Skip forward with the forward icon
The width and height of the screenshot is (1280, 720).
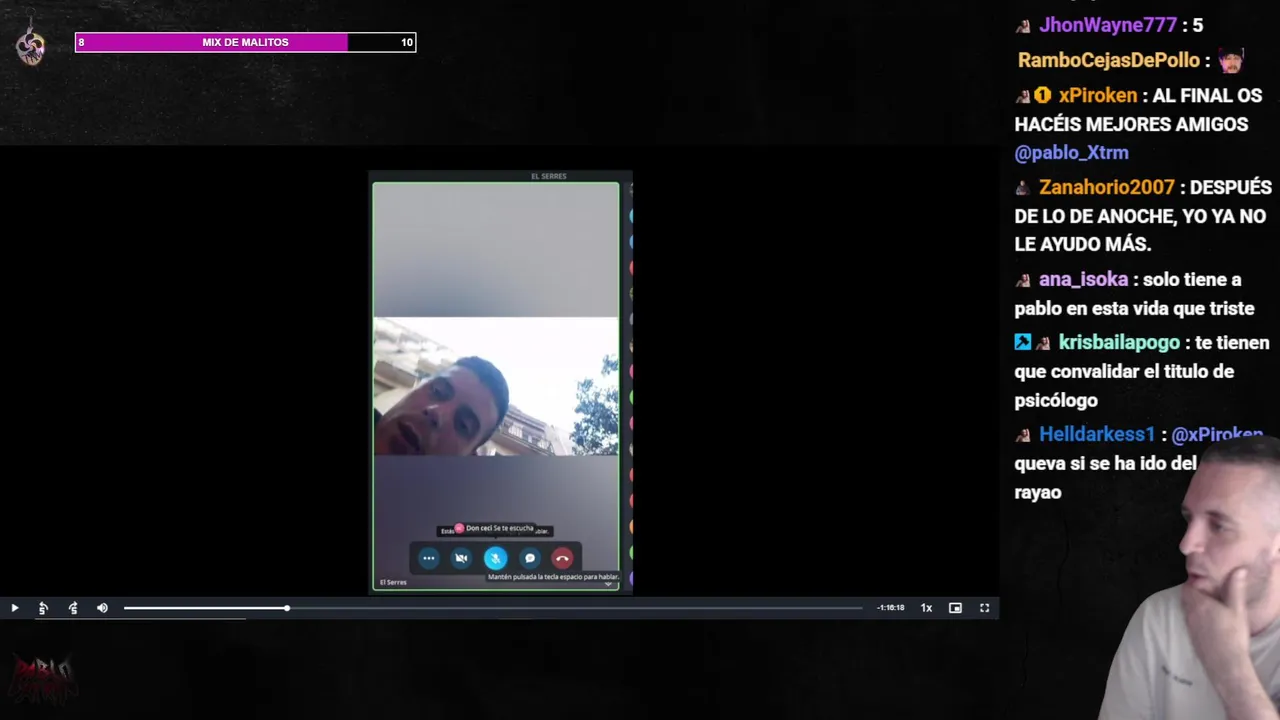[x=73, y=608]
